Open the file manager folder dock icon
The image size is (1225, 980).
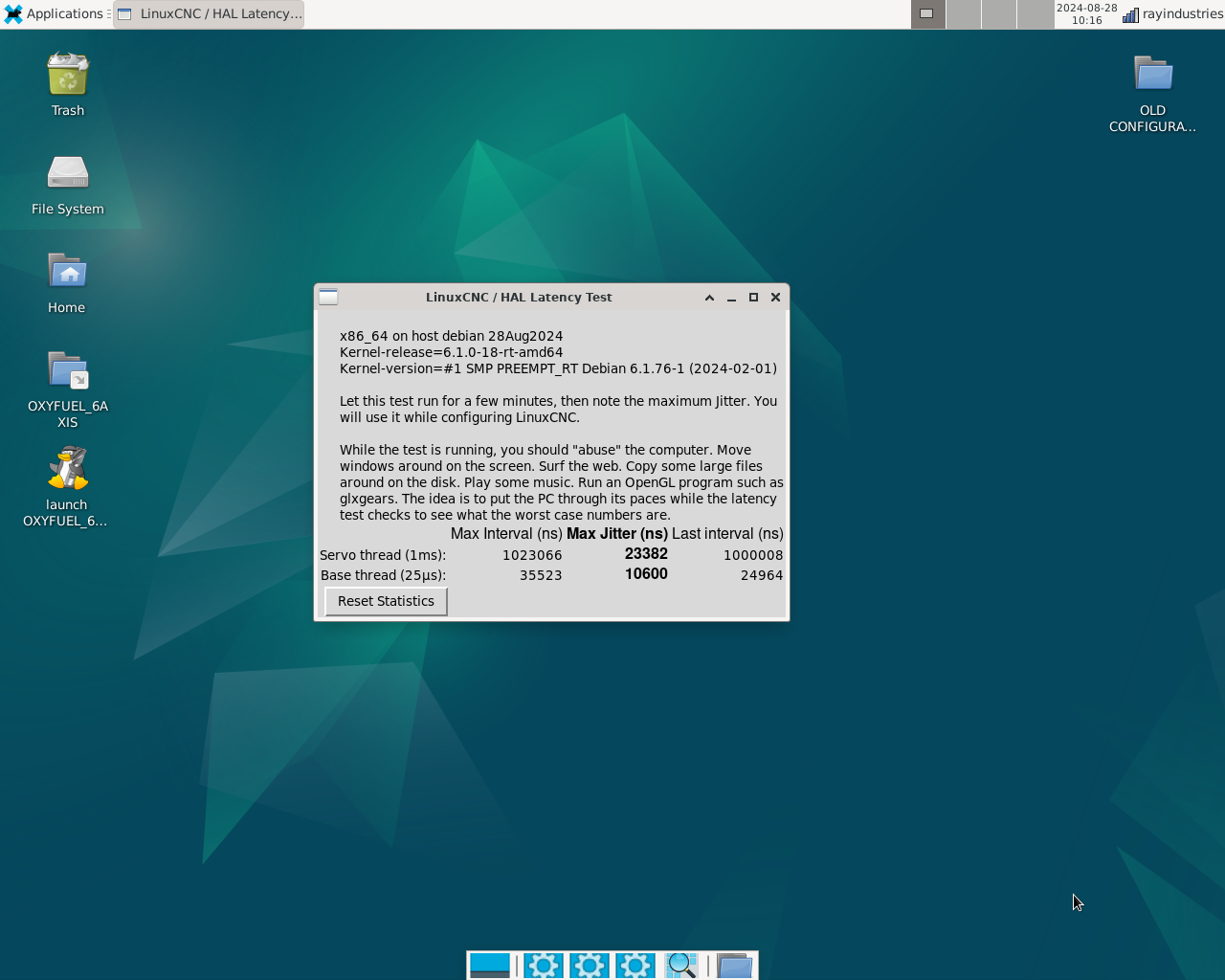coord(735,966)
